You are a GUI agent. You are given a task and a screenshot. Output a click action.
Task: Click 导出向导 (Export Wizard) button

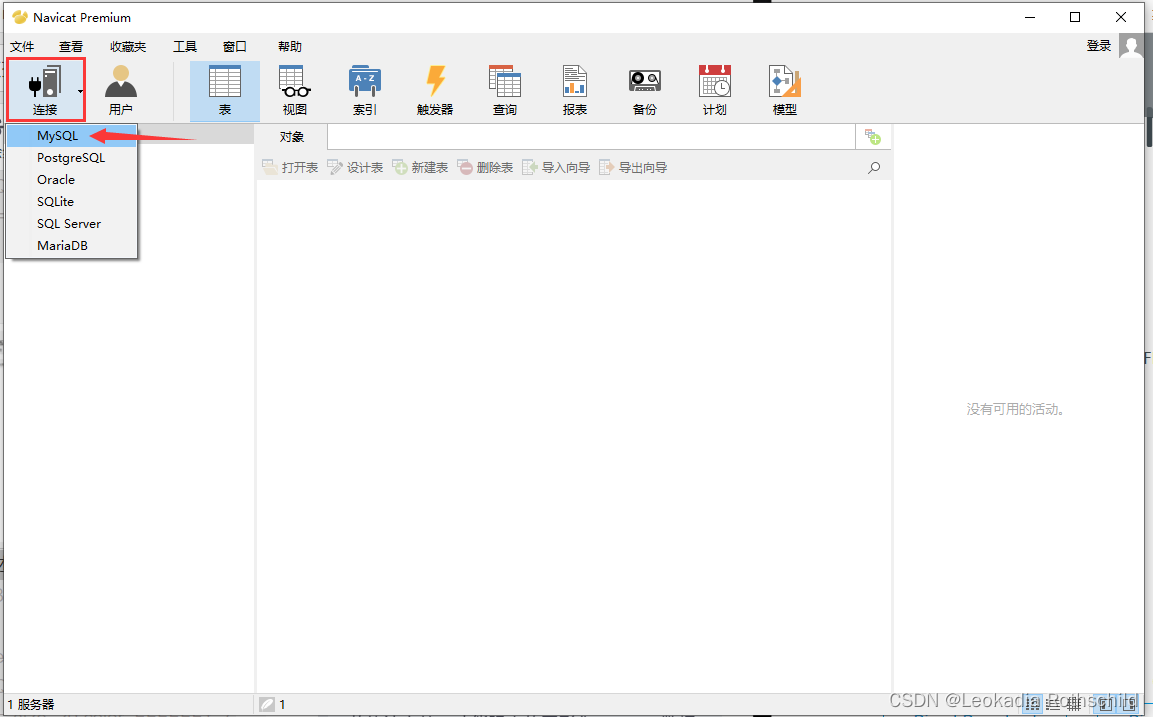coord(633,168)
